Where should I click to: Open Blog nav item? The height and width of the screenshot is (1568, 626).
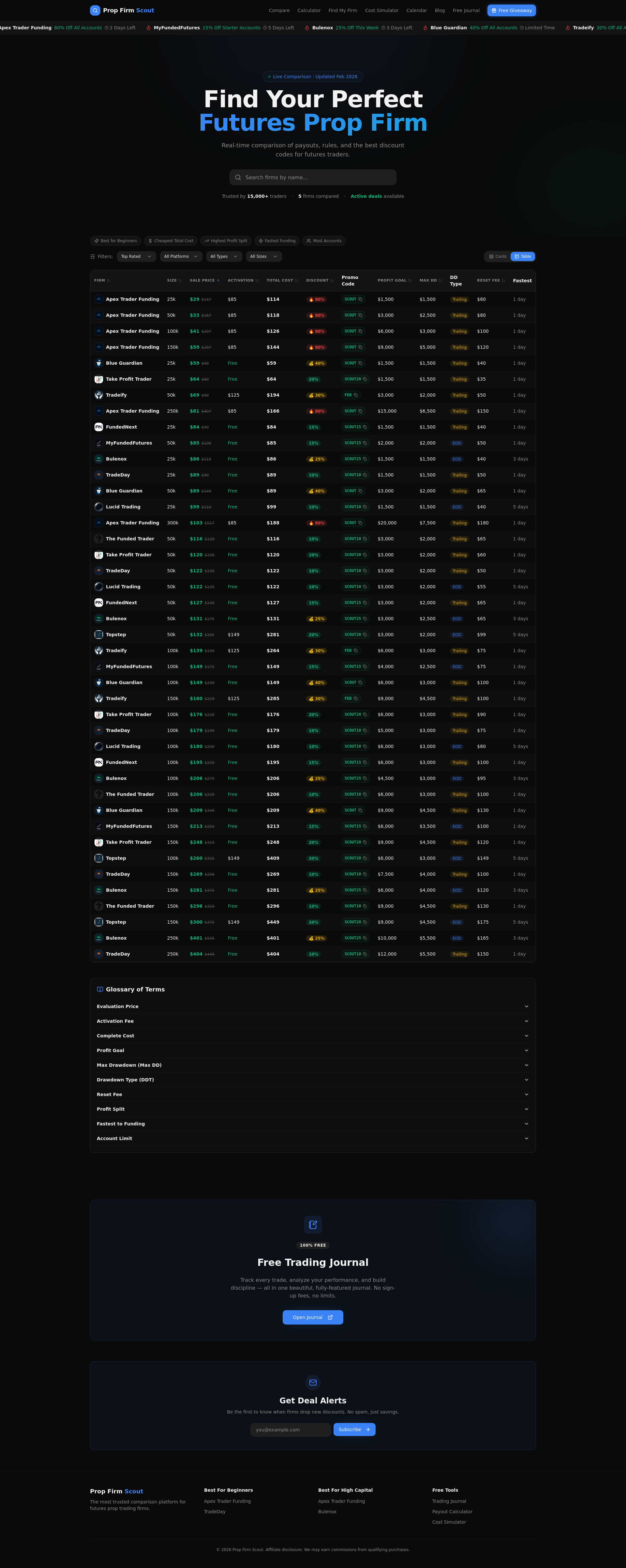coord(440,10)
